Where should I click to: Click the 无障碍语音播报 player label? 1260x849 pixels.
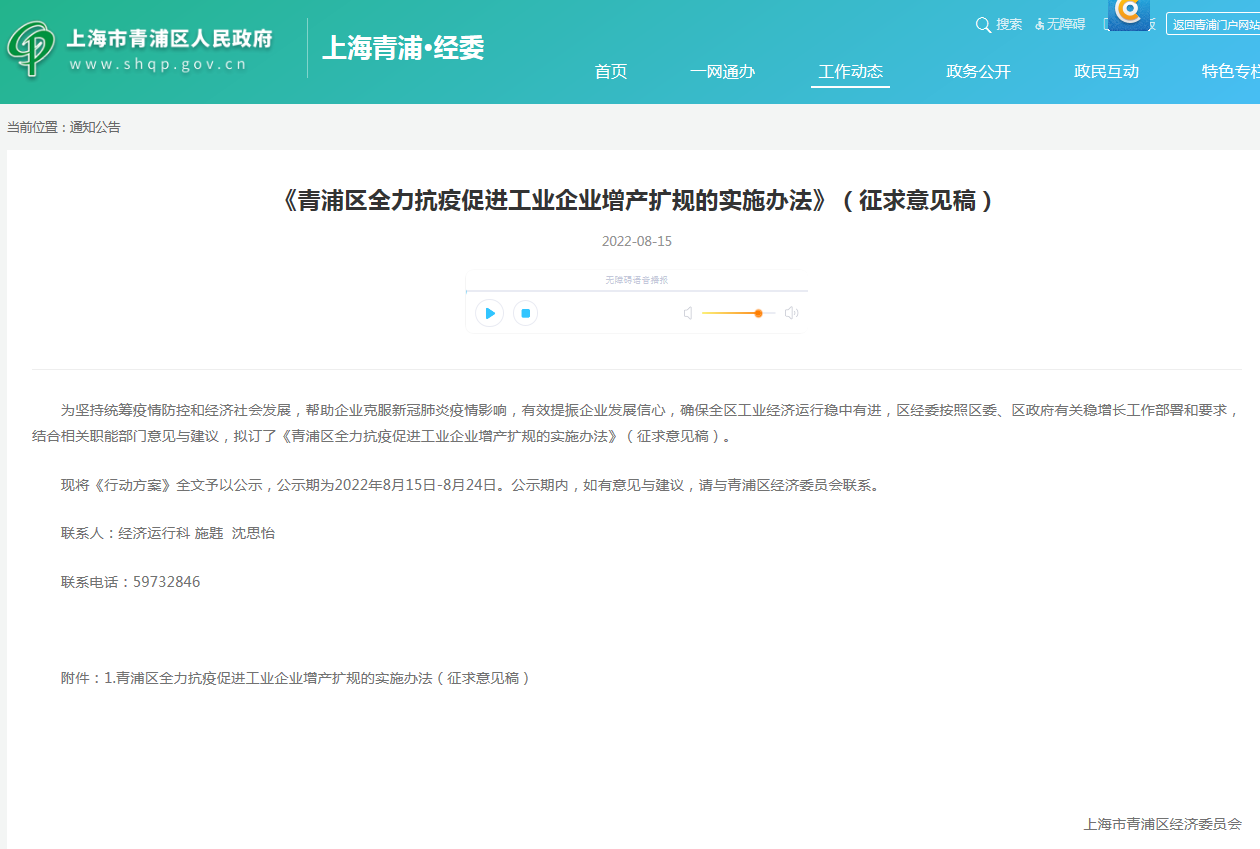pyautogui.click(x=636, y=280)
